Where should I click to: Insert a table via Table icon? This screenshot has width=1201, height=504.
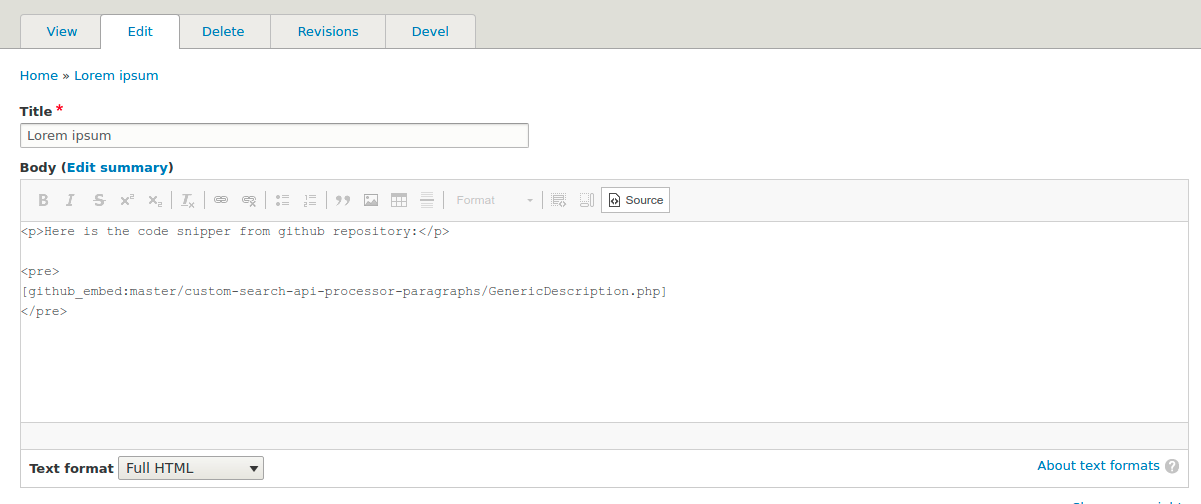tap(399, 200)
